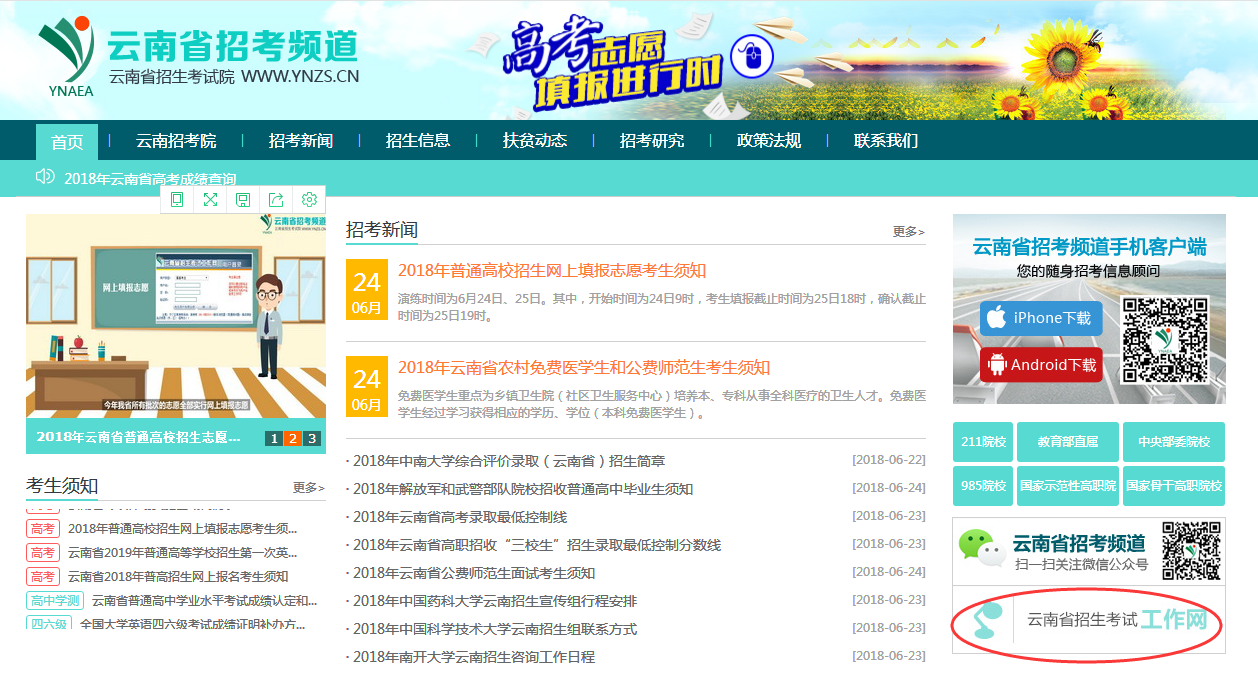Open the gear settings icon above slideshow
1258x680 pixels.
click(x=309, y=200)
